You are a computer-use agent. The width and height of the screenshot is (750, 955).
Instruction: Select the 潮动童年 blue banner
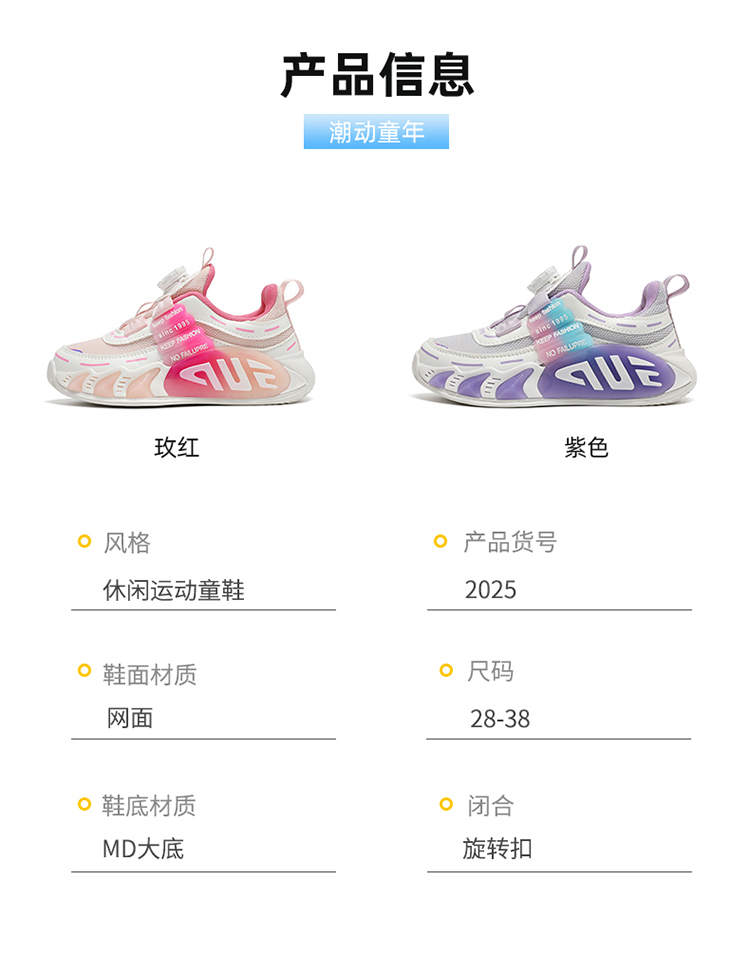376,132
